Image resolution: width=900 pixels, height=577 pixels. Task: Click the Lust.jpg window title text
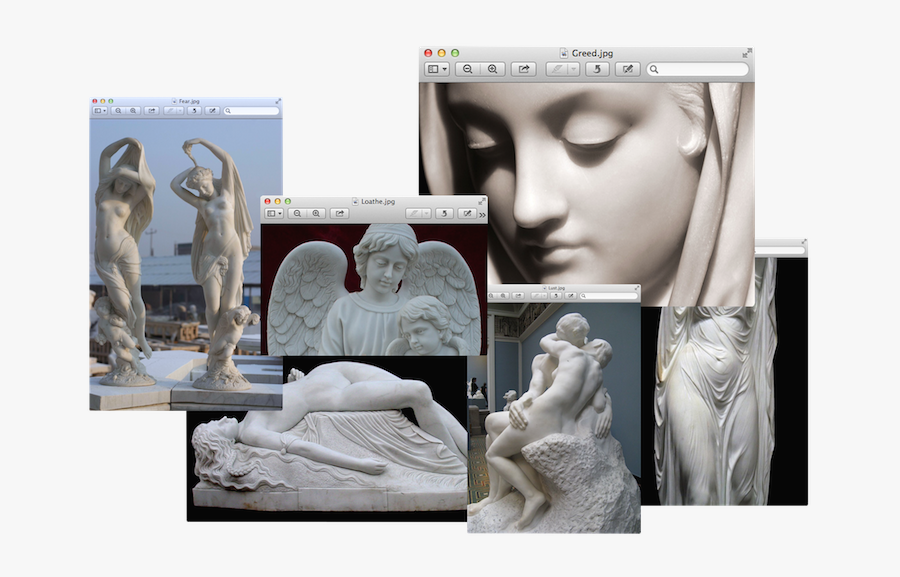pos(557,288)
